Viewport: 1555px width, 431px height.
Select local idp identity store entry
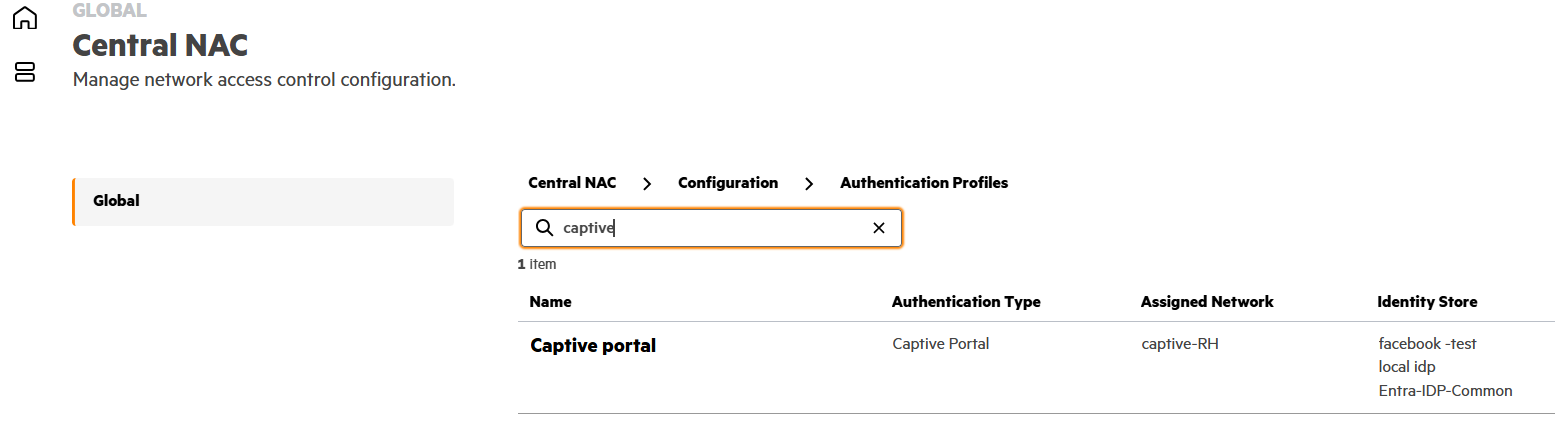pos(1407,367)
